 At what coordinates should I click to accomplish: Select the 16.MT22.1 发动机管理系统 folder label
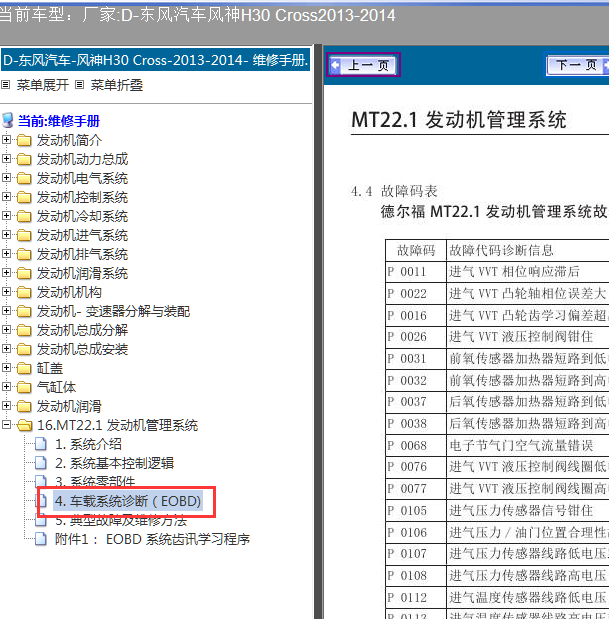[117, 425]
